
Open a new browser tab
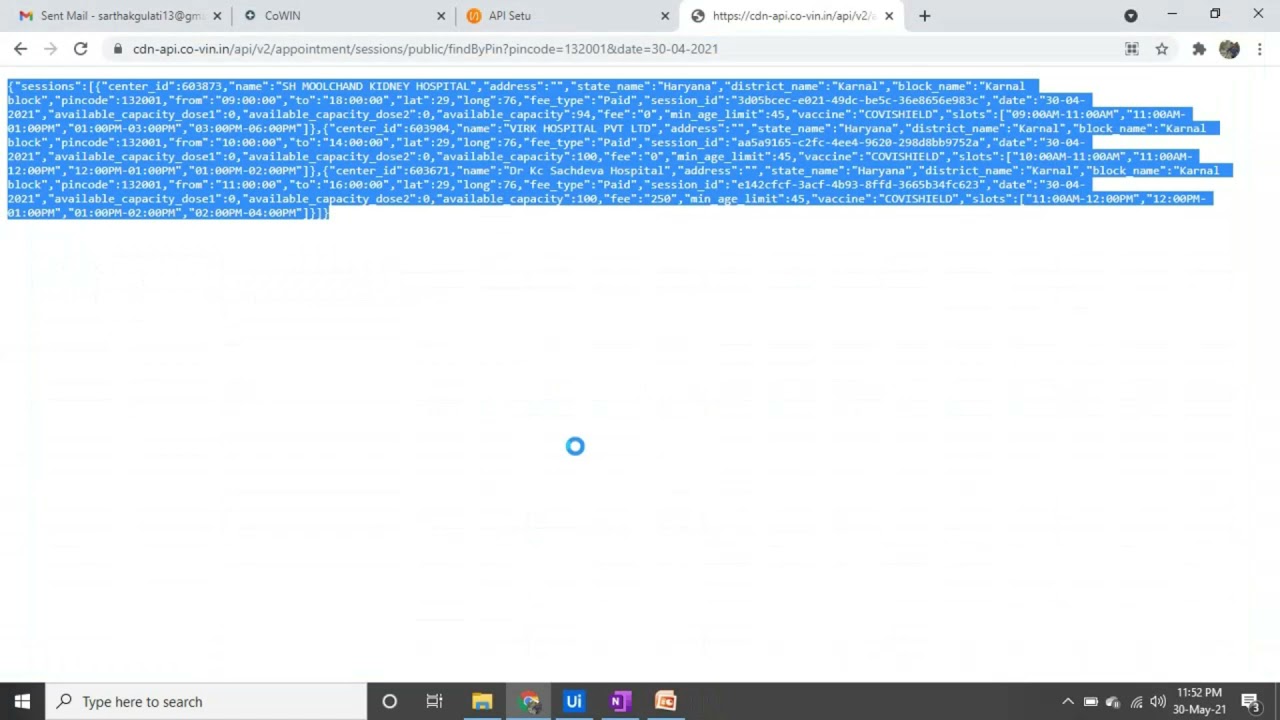pos(924,16)
